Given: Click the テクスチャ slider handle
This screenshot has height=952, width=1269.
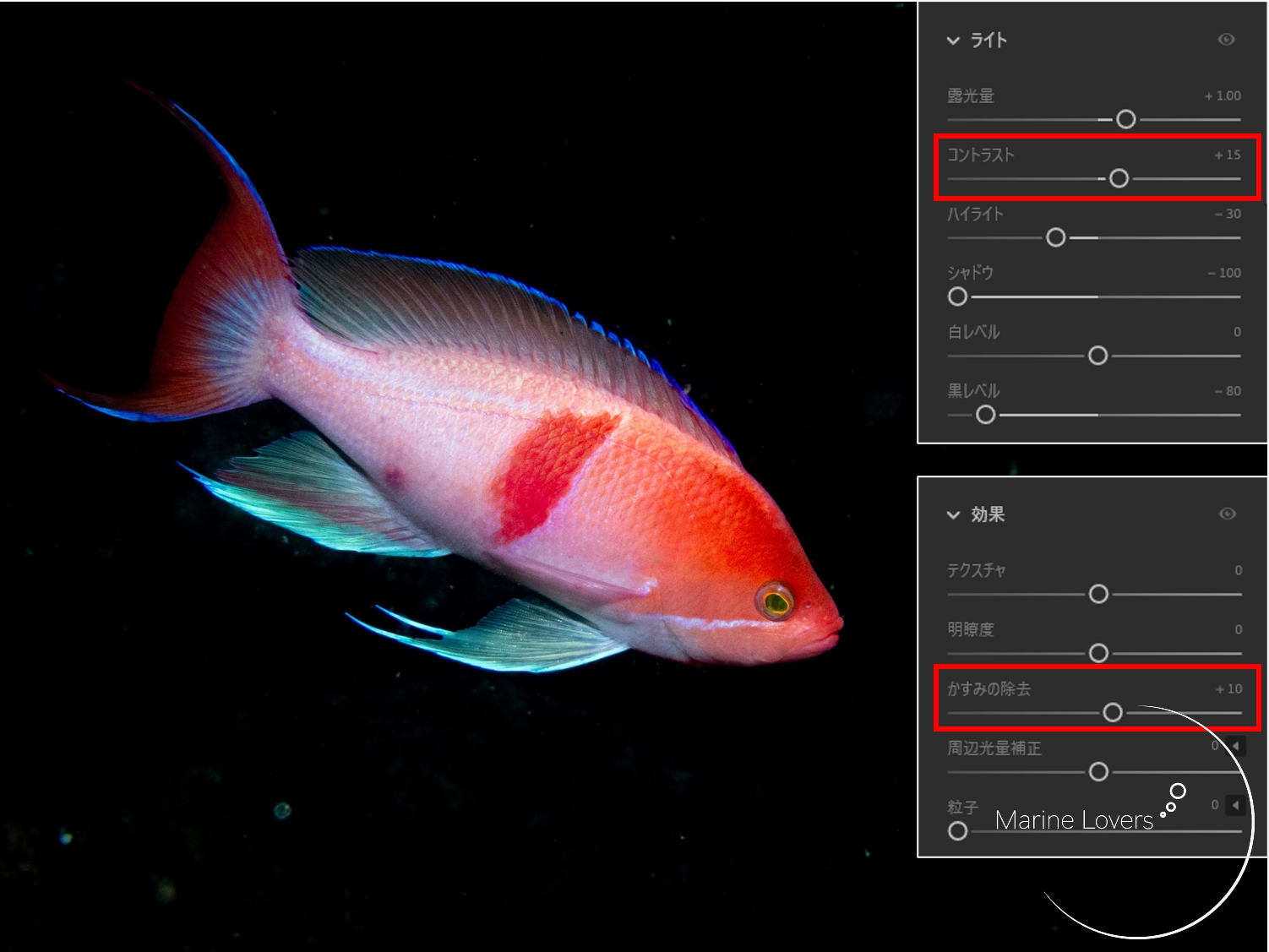Looking at the screenshot, I should tap(1098, 595).
